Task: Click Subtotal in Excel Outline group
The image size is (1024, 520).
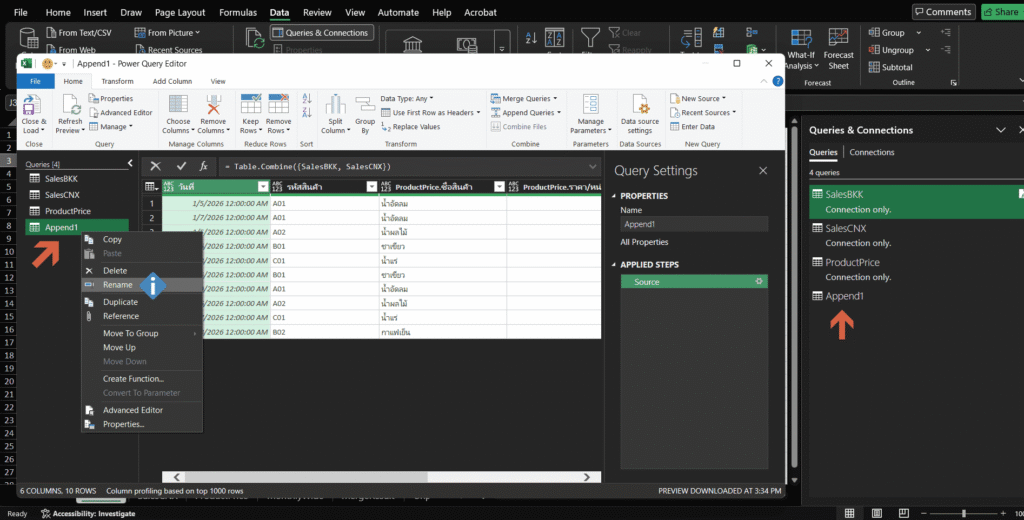Action: [891, 67]
